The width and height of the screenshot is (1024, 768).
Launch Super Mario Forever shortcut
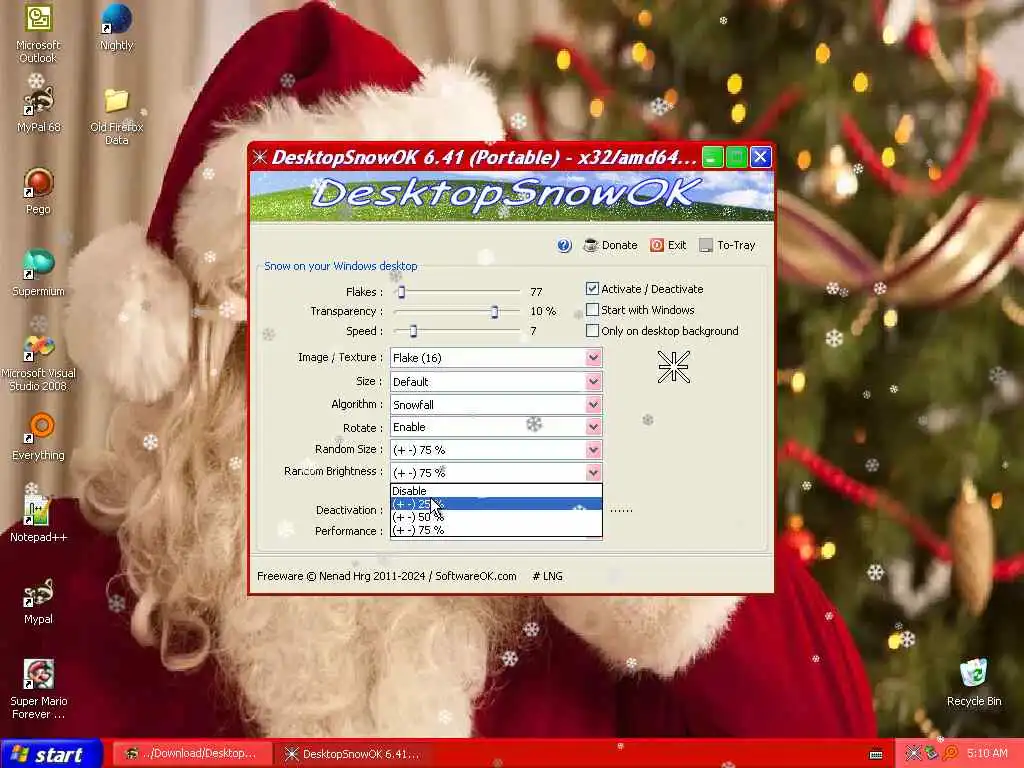click(39, 689)
